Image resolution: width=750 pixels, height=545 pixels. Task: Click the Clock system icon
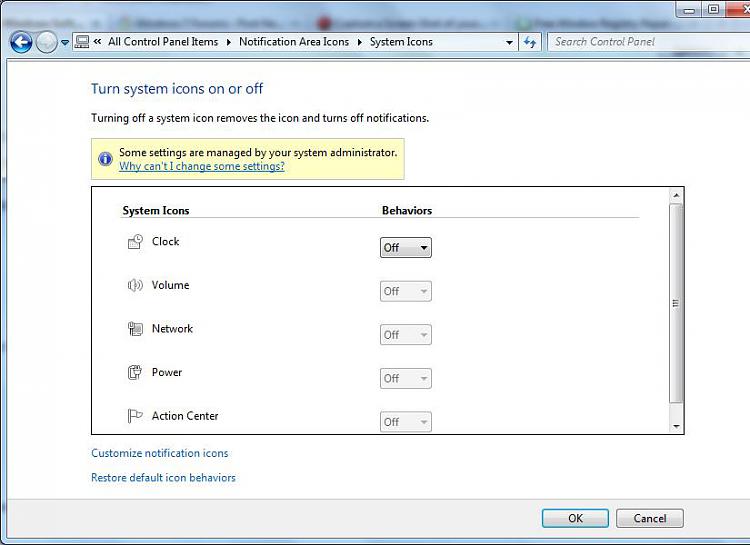135,242
